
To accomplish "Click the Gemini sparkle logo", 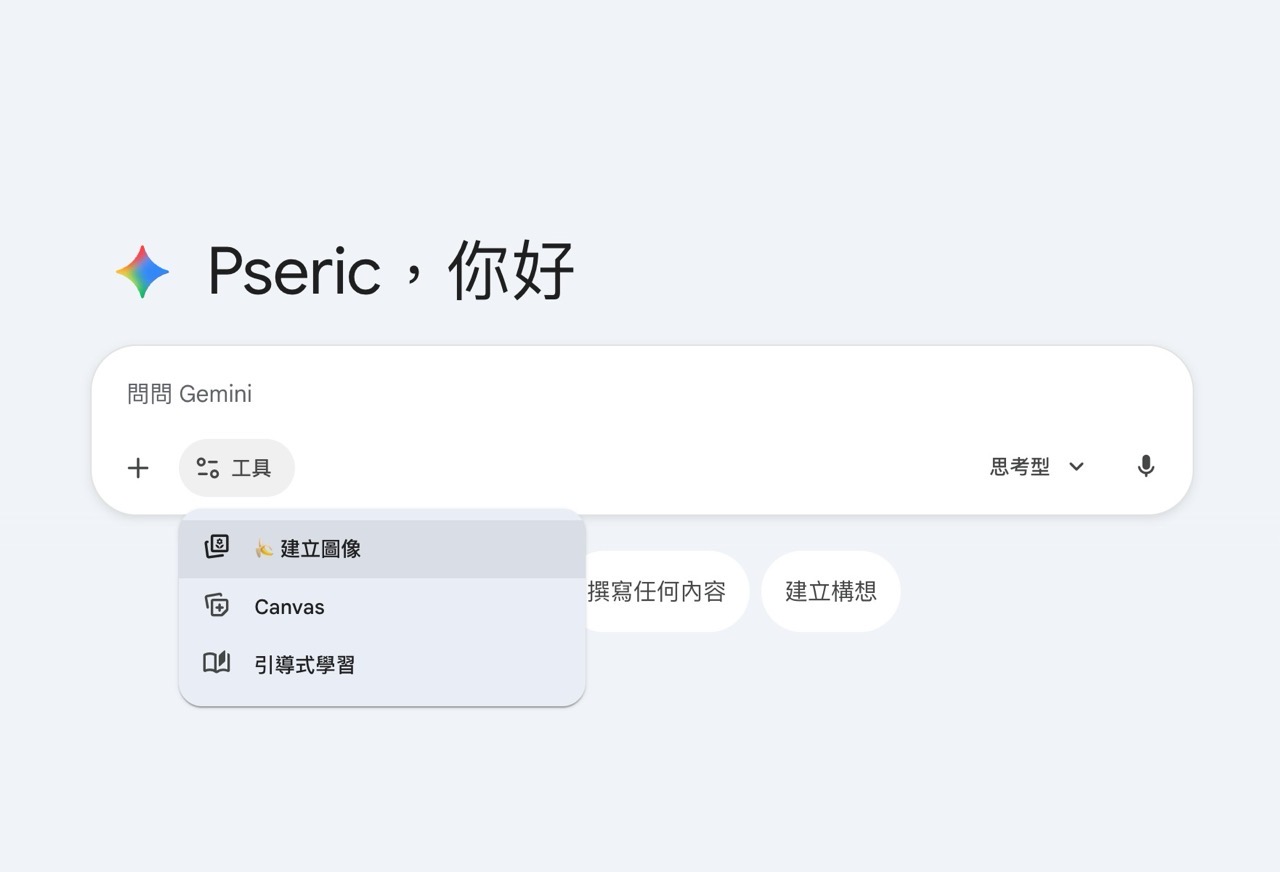I will coord(142,271).
